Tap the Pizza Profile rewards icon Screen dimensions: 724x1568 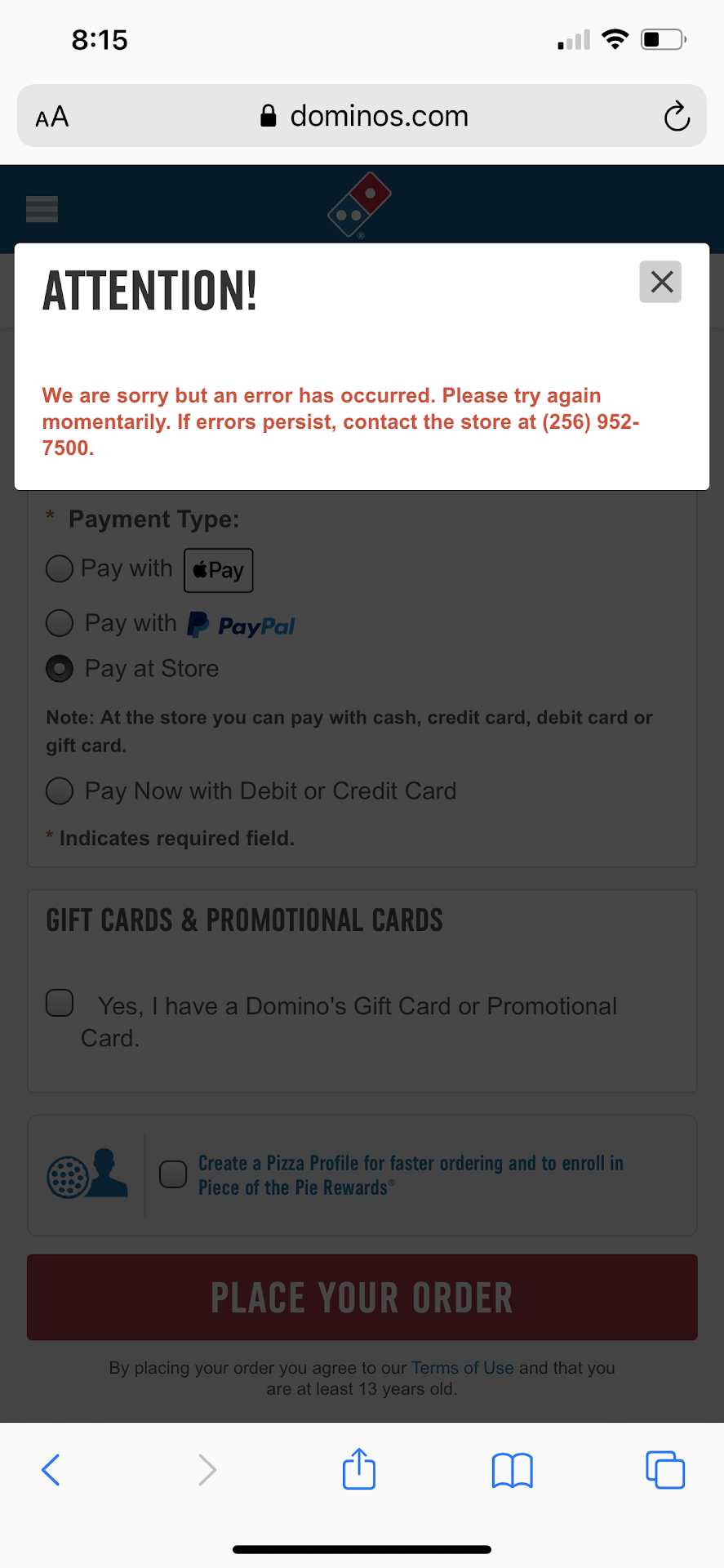[87, 1174]
